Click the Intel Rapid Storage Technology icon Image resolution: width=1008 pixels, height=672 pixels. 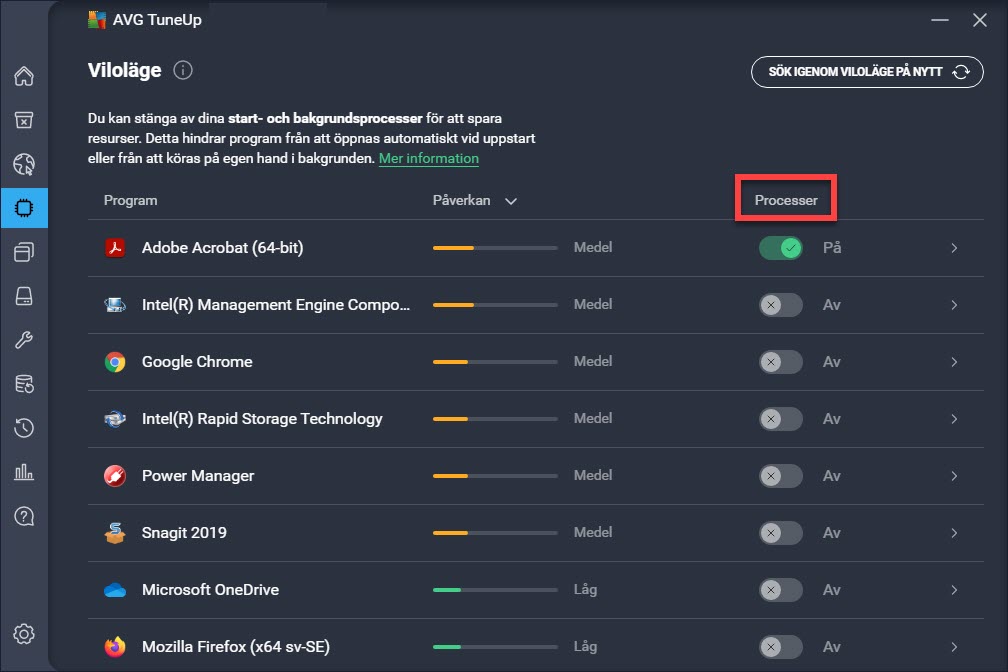click(x=115, y=419)
